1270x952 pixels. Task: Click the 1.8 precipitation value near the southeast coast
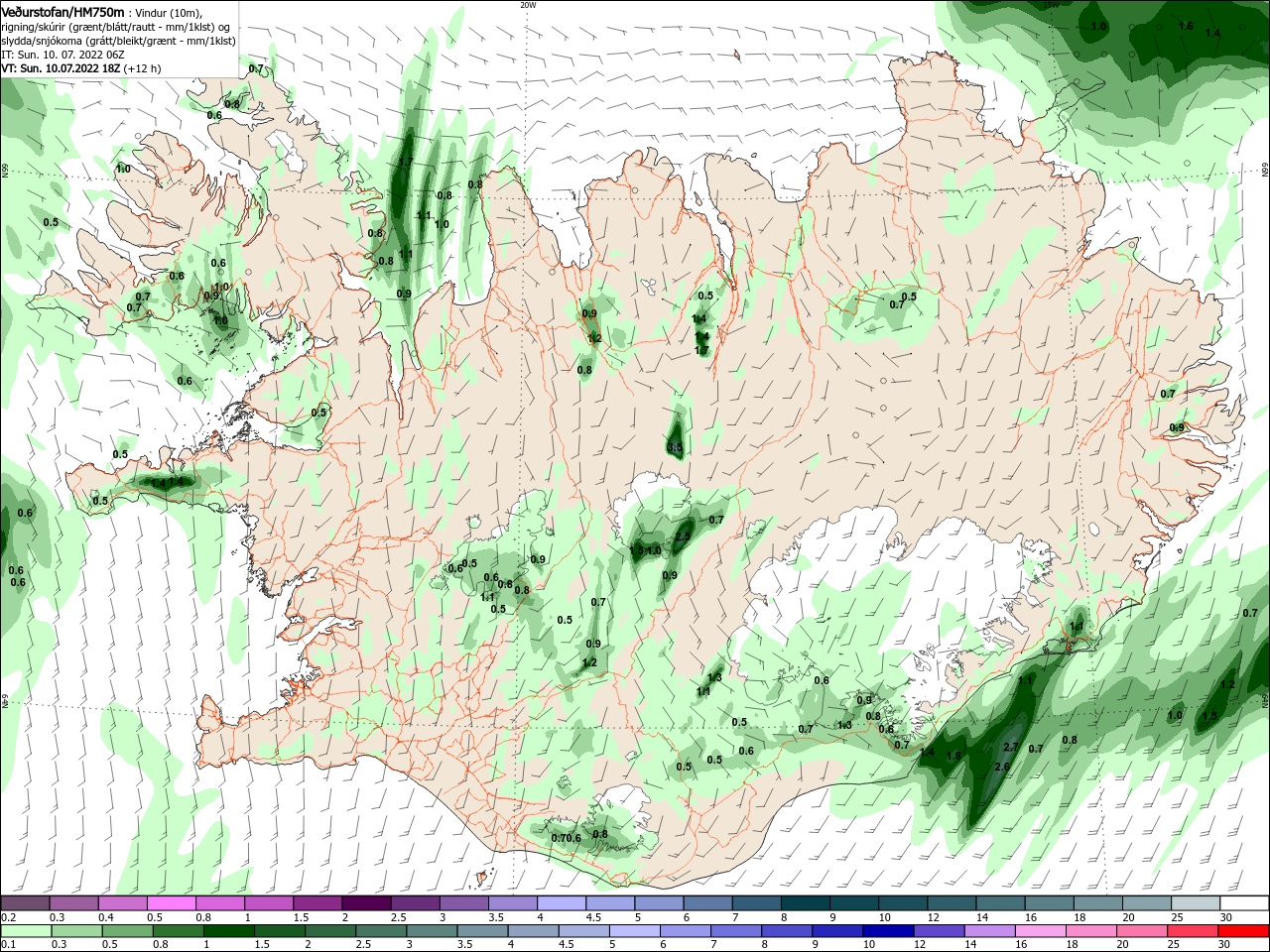(x=953, y=756)
